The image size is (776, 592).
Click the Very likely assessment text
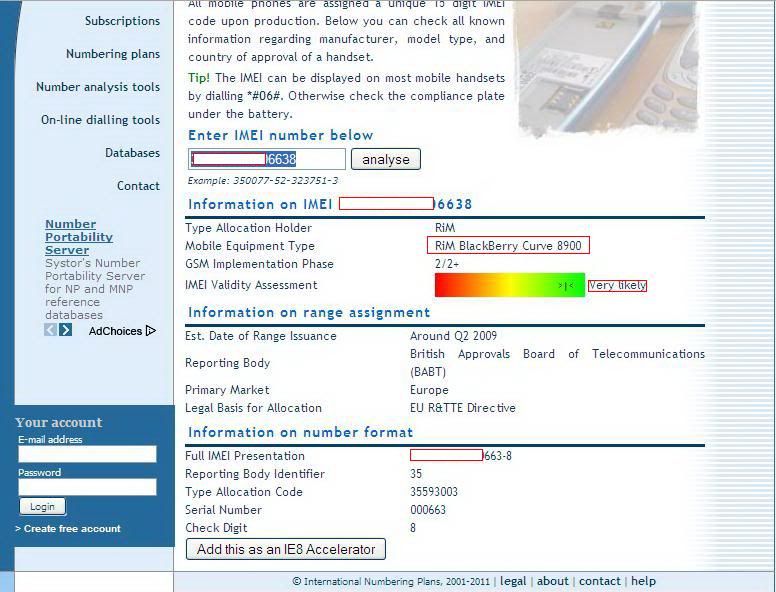617,286
